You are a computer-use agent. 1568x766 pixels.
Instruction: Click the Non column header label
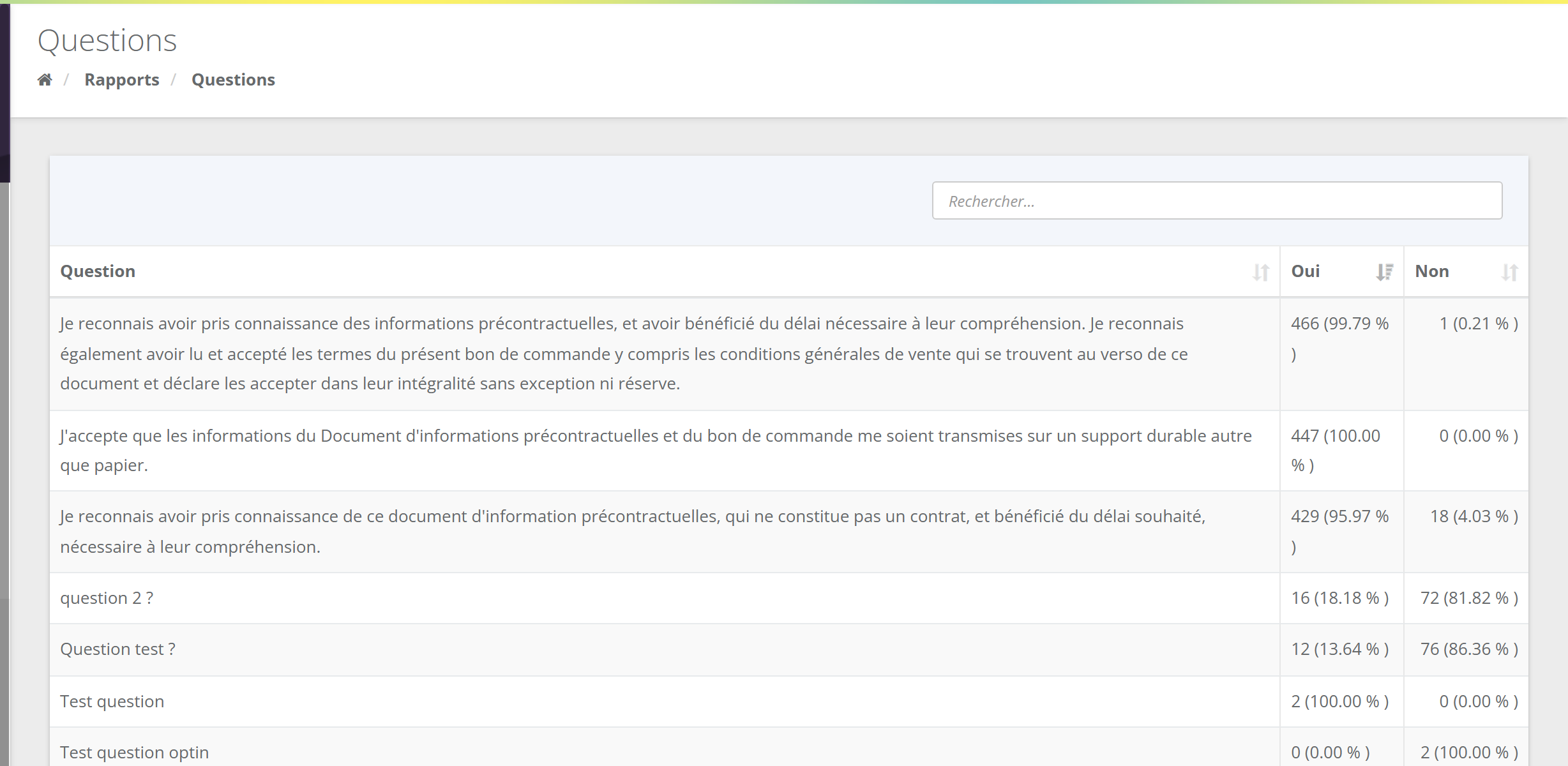(1432, 271)
